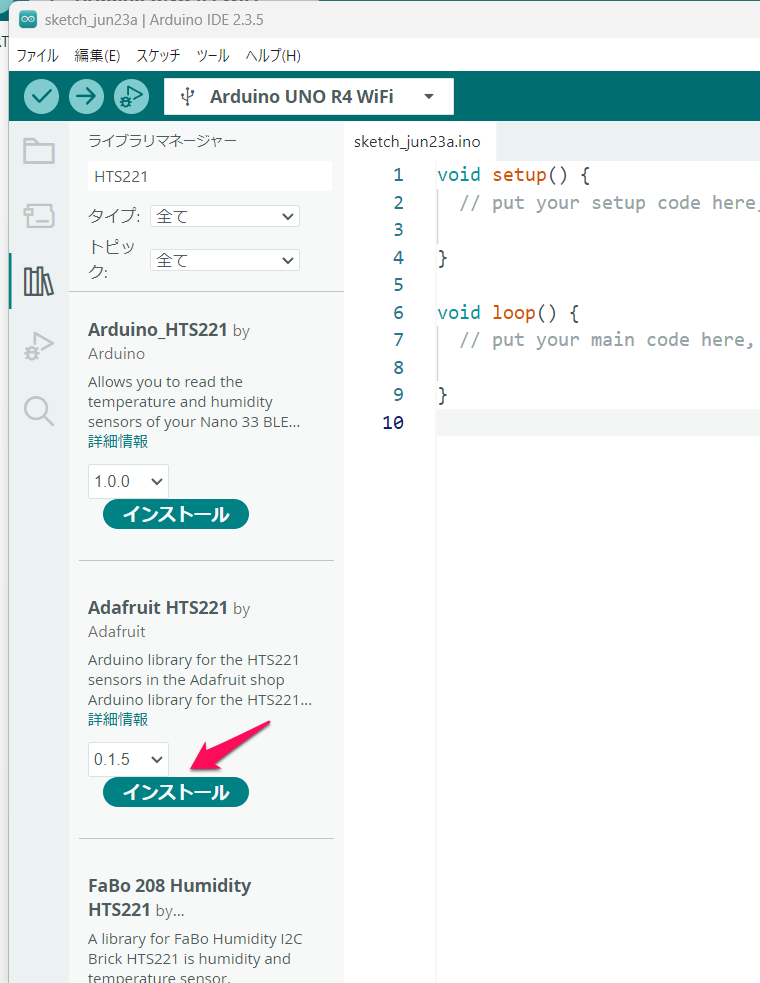Expand the タイプ filter dropdown
The image size is (760, 983).
pyautogui.click(x=224, y=216)
